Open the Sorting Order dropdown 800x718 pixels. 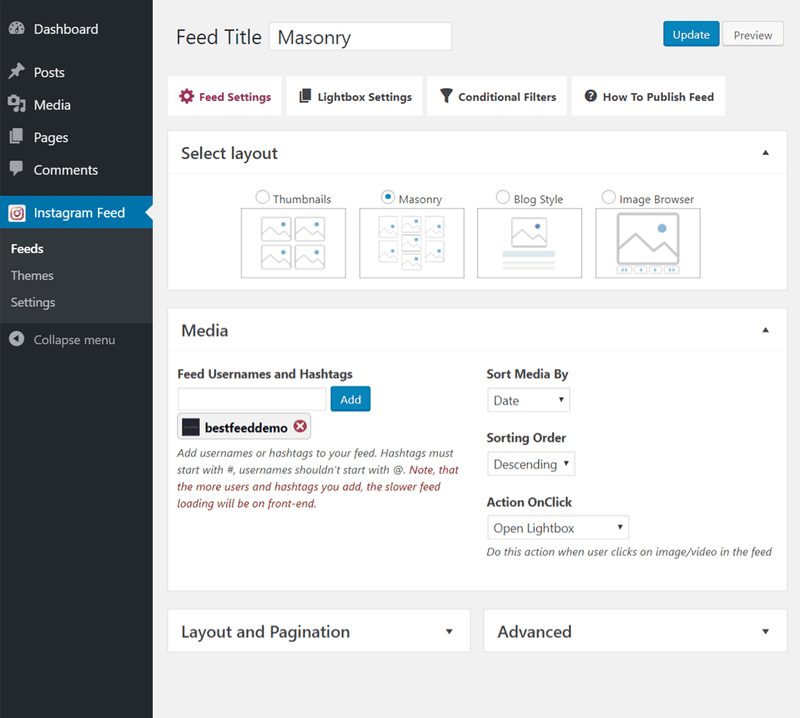point(531,464)
